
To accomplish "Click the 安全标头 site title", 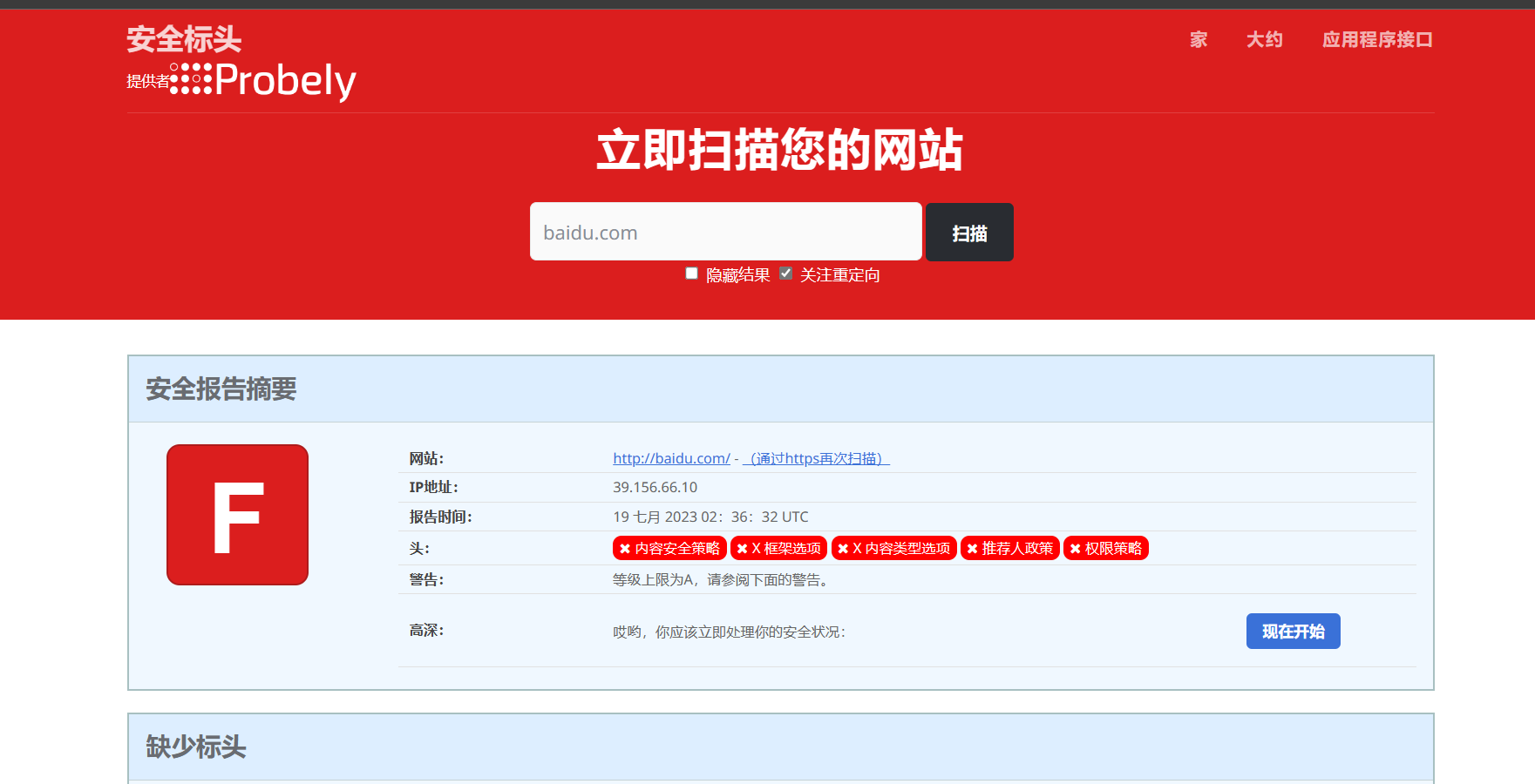I will click(184, 39).
